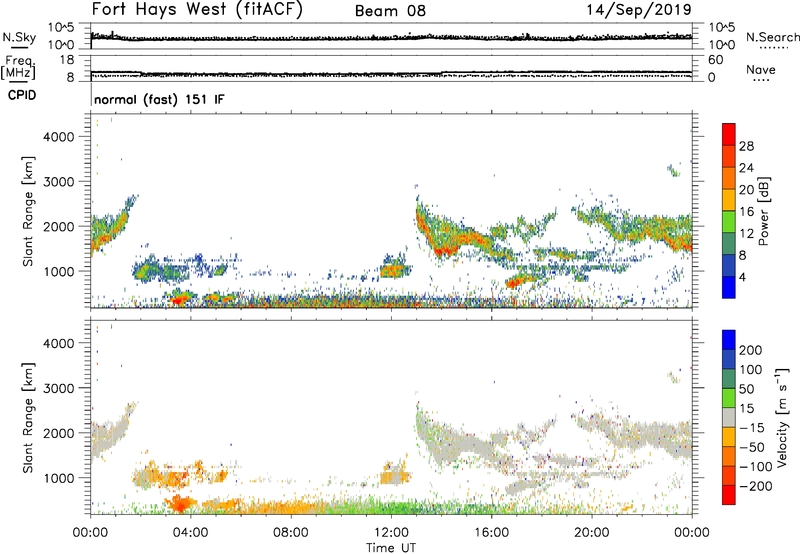Click the power scale value '4'

tap(743, 278)
